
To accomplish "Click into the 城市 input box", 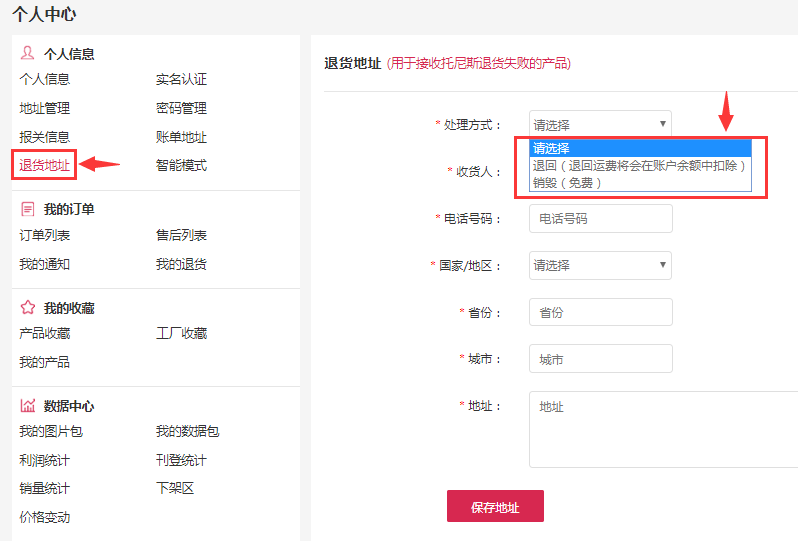I will [x=600, y=359].
